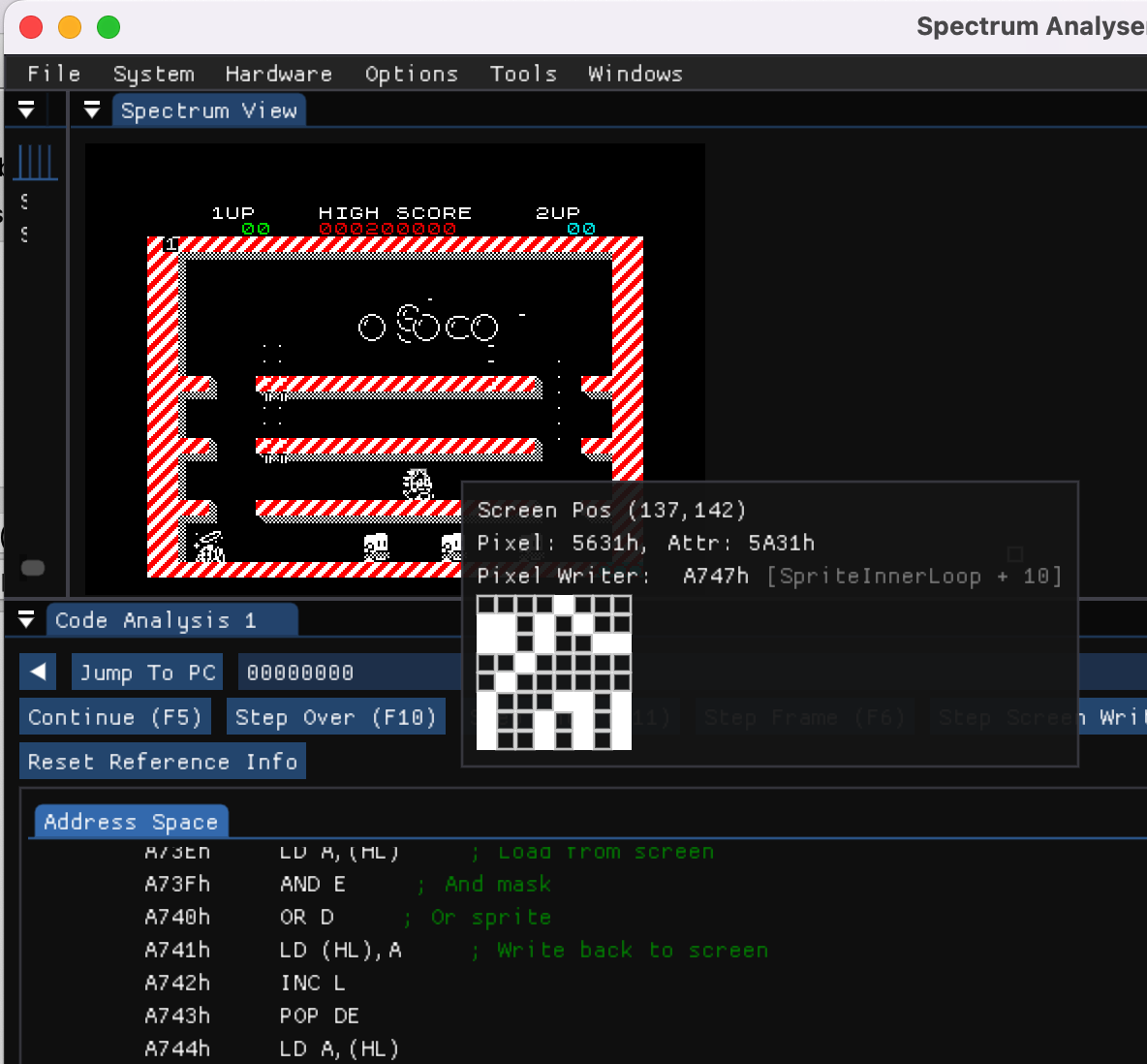1147x1064 pixels.
Task: Click the Jump To PC button
Action: (x=147, y=672)
